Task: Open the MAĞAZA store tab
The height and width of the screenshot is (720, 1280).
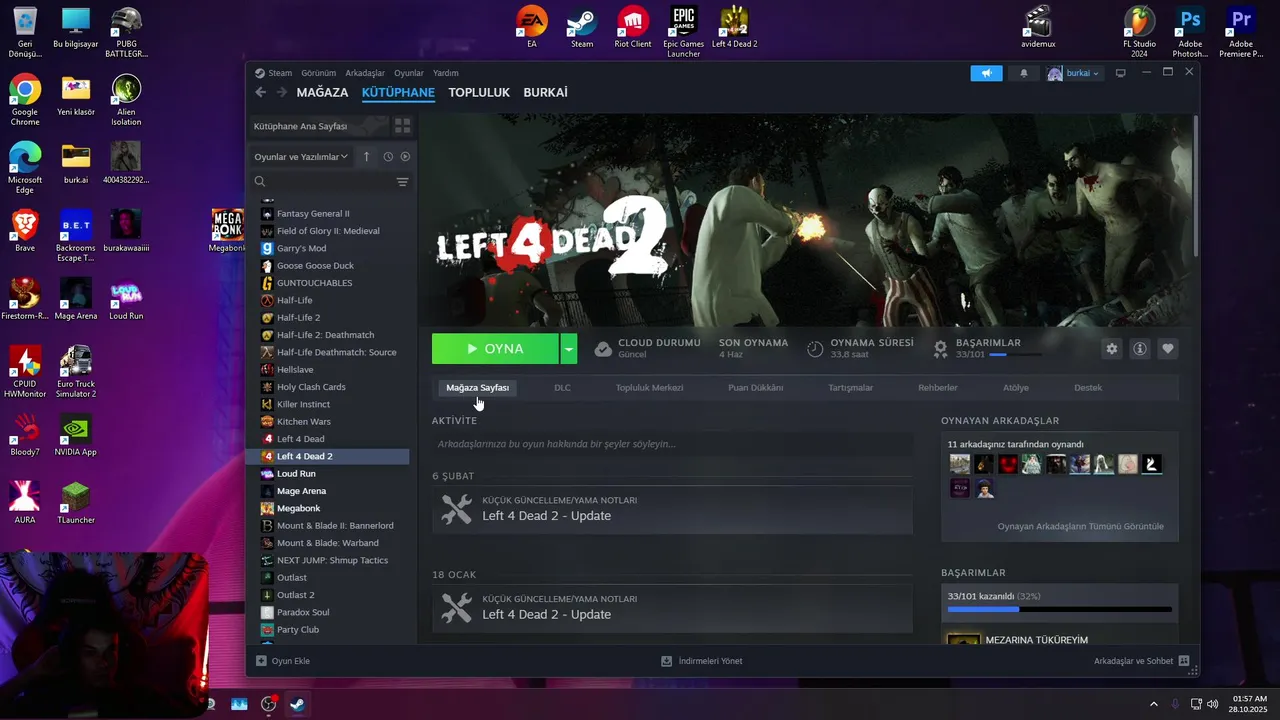Action: [322, 92]
